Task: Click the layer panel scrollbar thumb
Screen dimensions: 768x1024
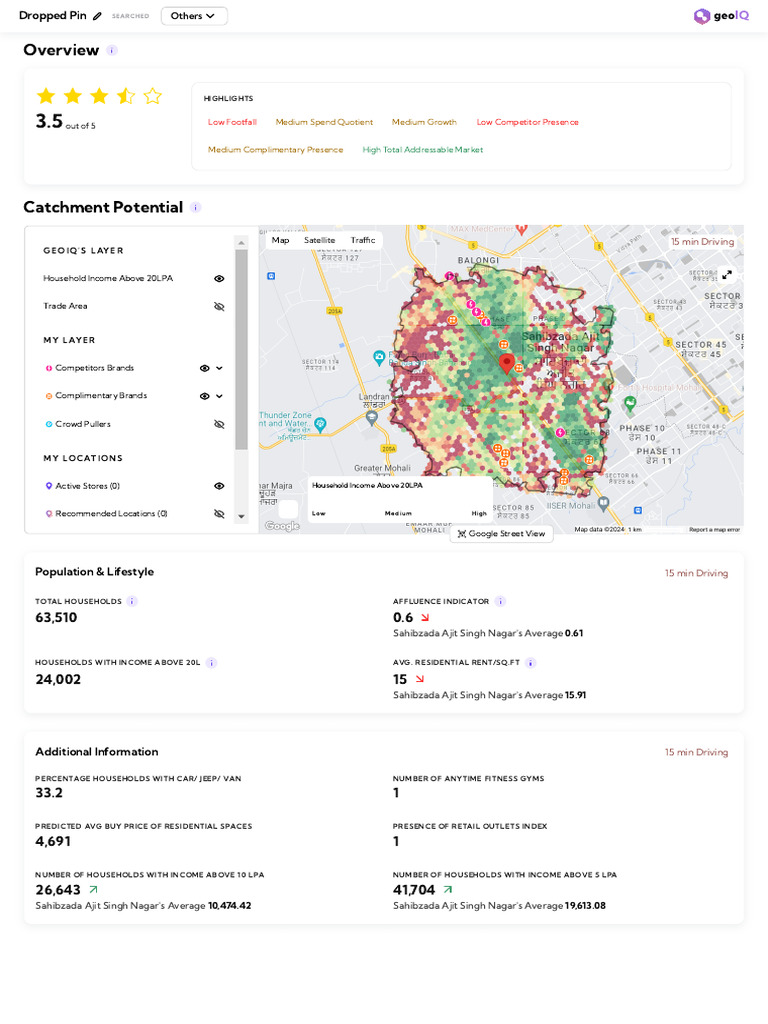Action: click(x=242, y=349)
